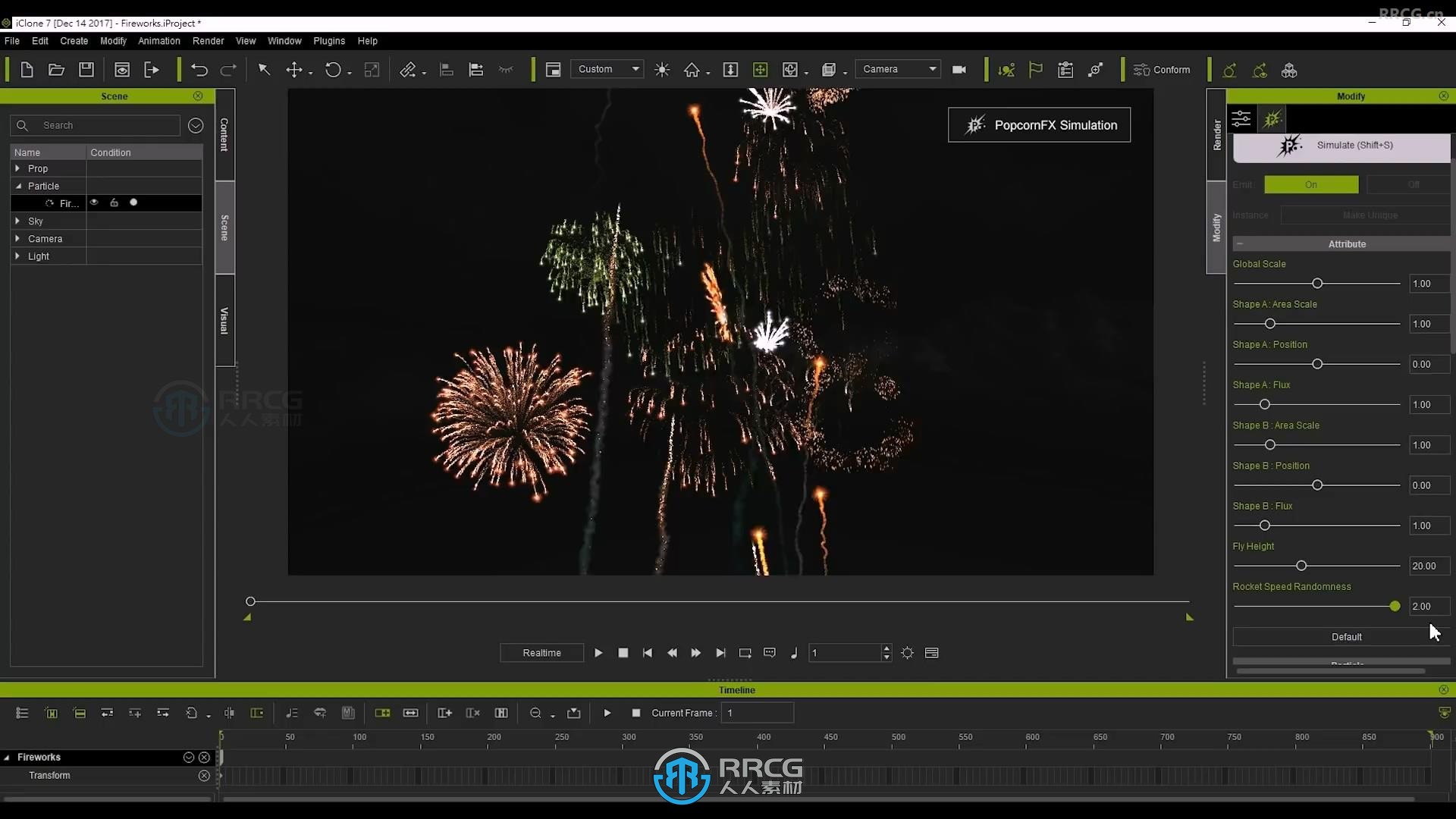Expand the Prop scene tree item
This screenshot has height=819, width=1456.
point(17,168)
